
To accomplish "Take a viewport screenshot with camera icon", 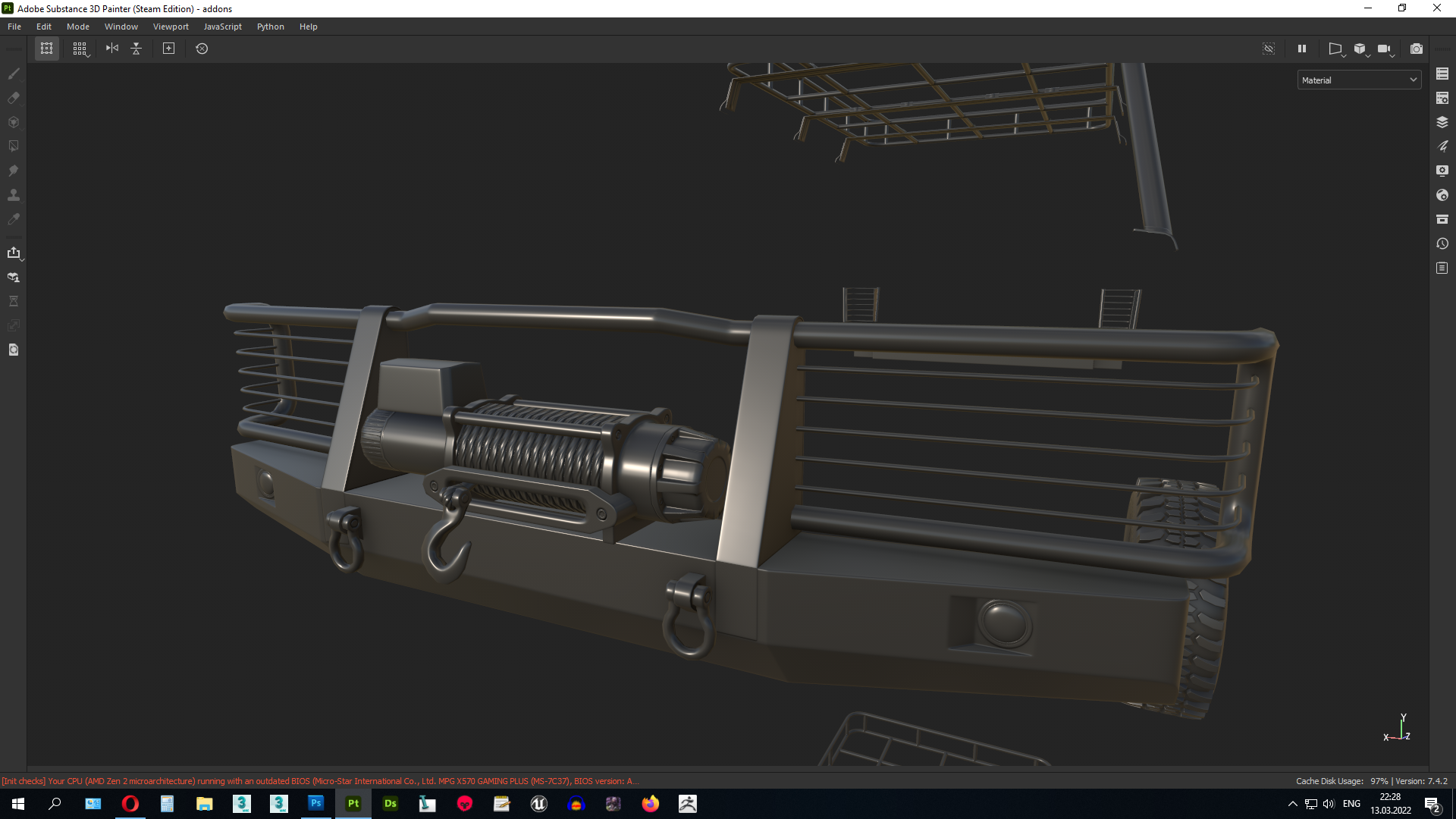I will pyautogui.click(x=1416, y=49).
